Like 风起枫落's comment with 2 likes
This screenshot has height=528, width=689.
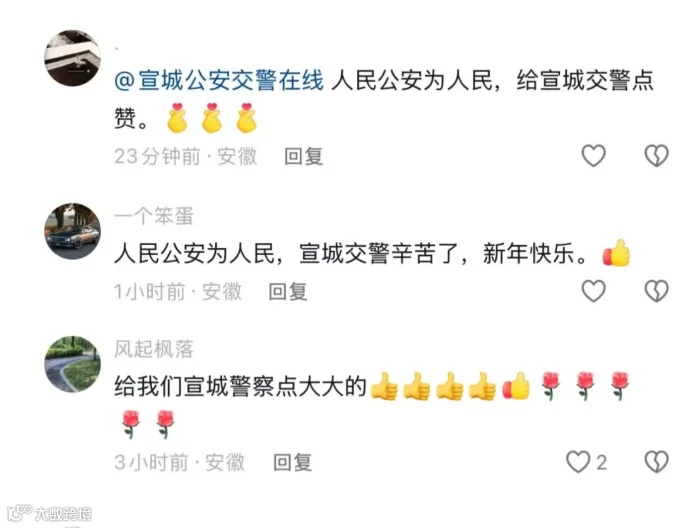(x=578, y=462)
